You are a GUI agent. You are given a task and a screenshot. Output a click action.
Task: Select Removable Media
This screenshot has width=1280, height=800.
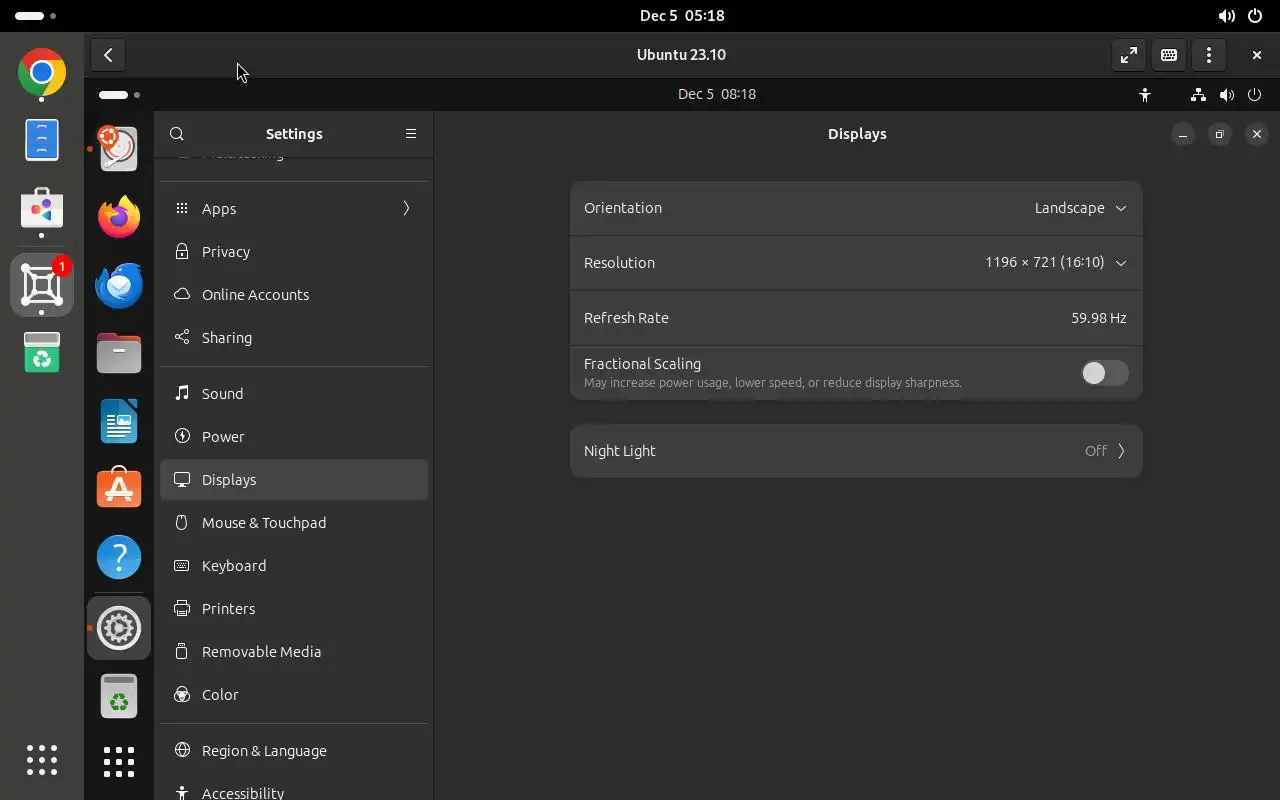[294, 652]
